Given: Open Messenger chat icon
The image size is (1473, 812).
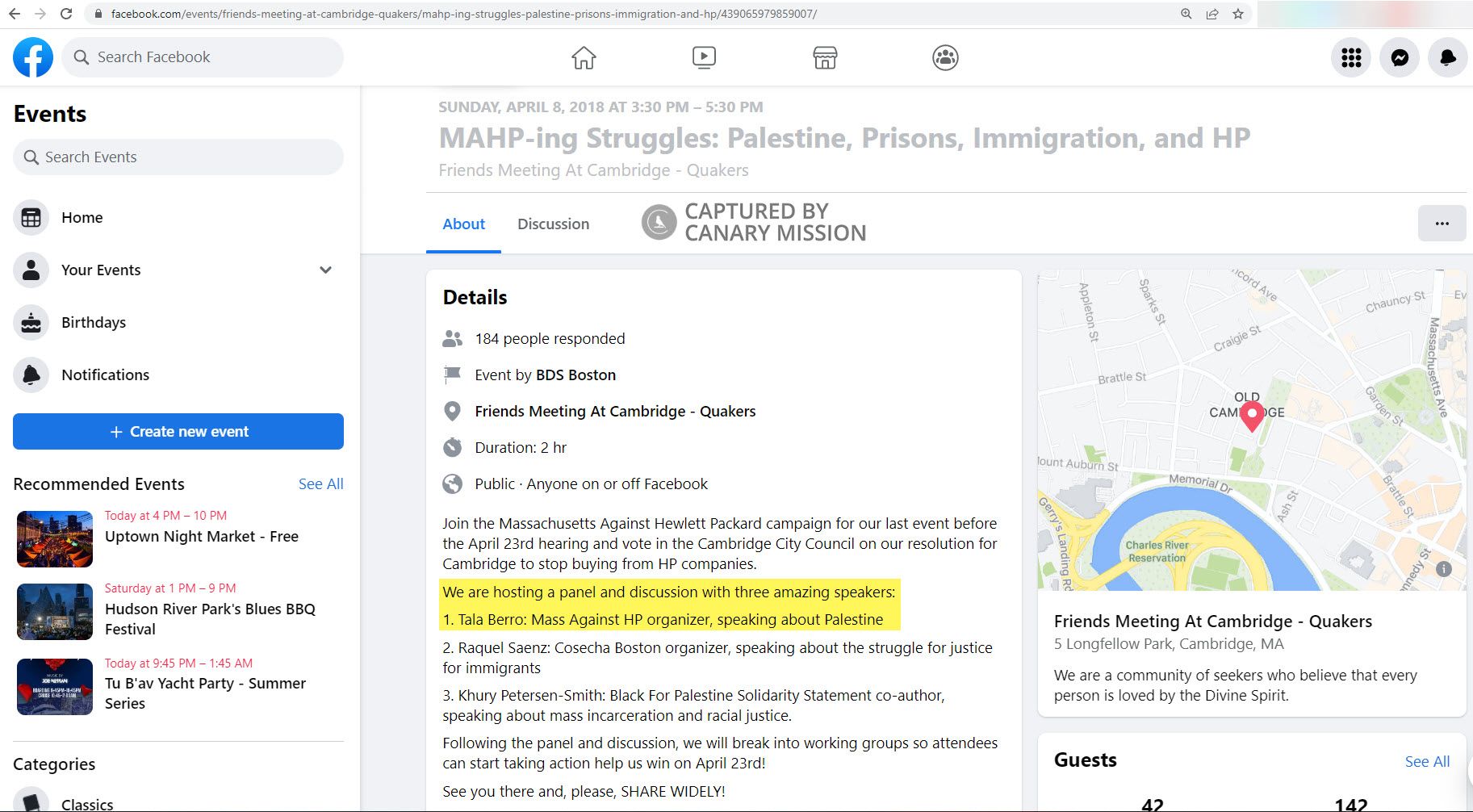Looking at the screenshot, I should coord(1400,57).
